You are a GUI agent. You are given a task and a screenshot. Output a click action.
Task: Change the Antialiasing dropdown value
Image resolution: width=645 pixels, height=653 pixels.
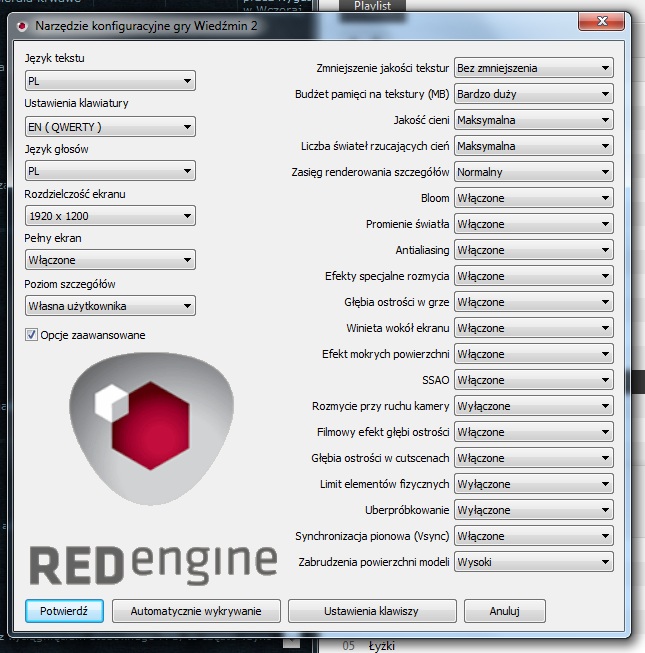[533, 250]
